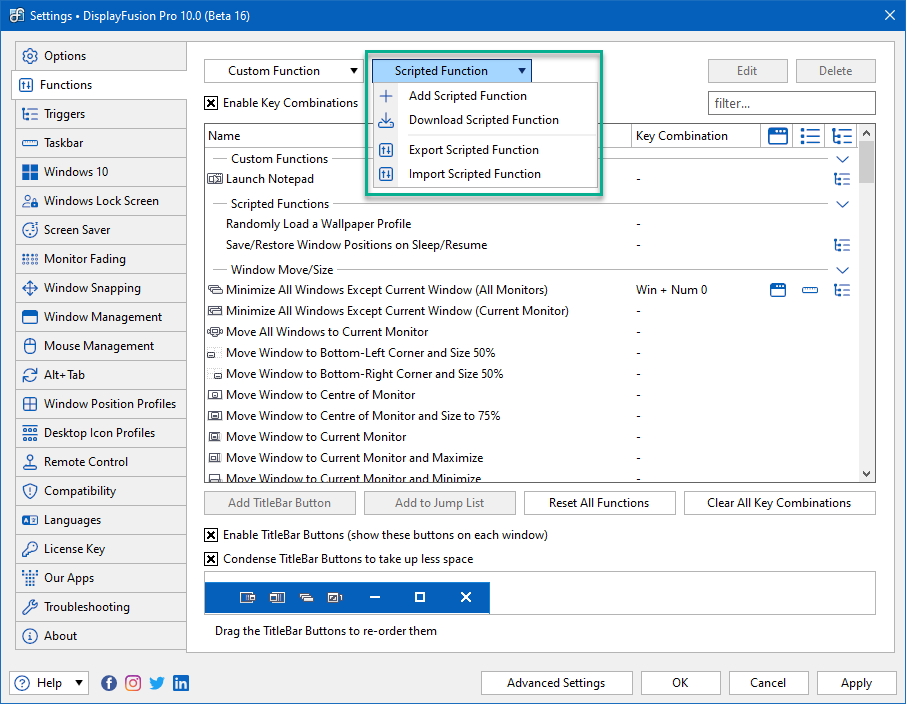
Task: Toggle the Enable TitleBar Buttons checkbox
Action: click(x=211, y=535)
